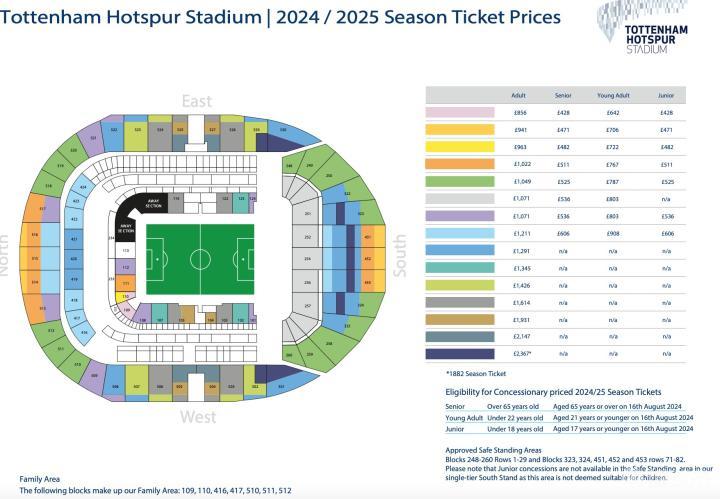Click the East stand label

pos(197,102)
